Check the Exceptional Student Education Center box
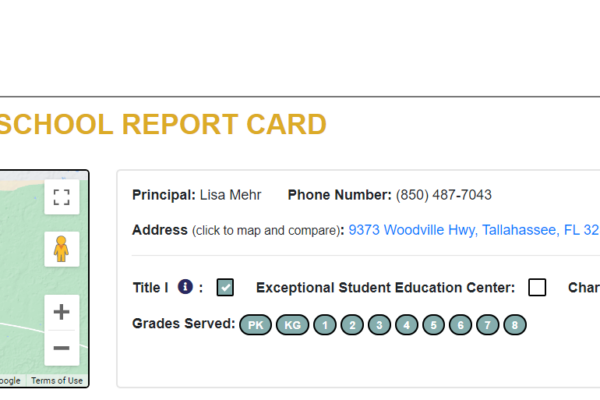 pos(537,287)
